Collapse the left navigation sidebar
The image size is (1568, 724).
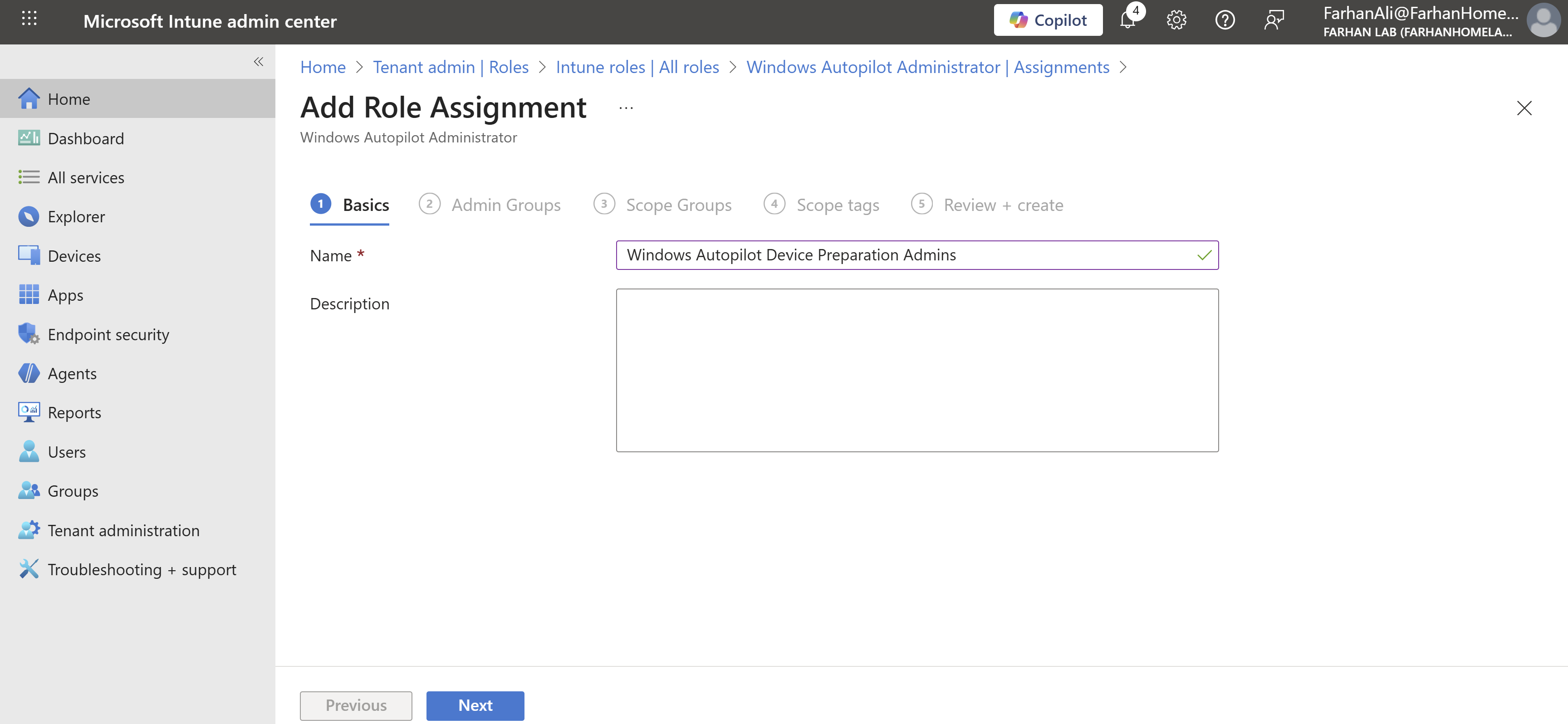point(258,61)
